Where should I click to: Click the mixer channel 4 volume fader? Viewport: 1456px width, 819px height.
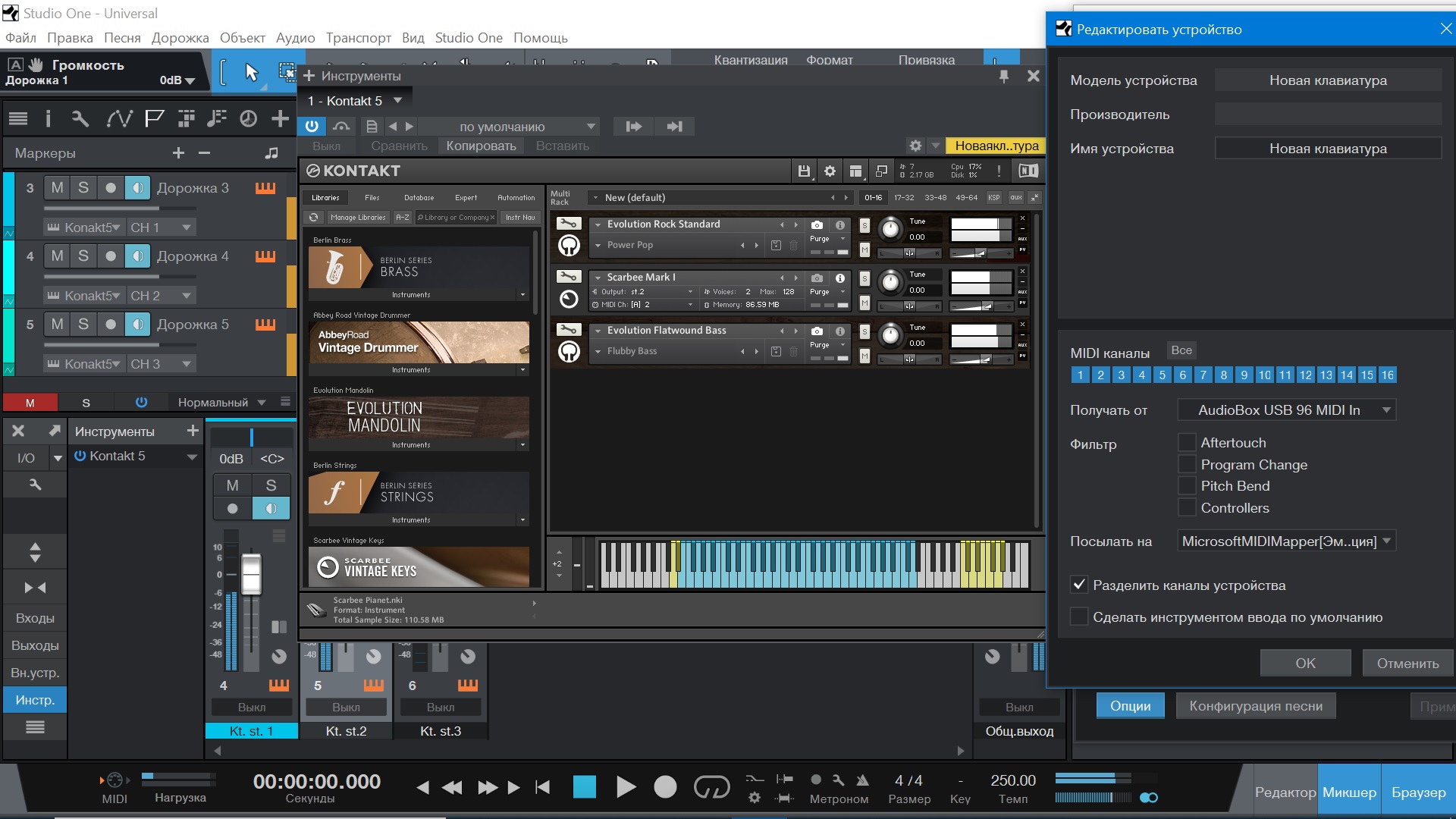(251, 574)
